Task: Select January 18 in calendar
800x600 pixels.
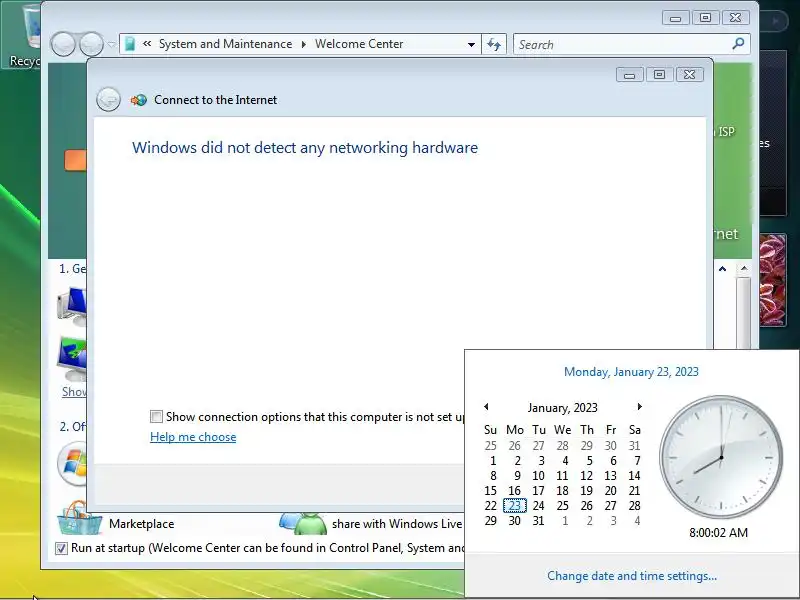Action: click(x=562, y=490)
